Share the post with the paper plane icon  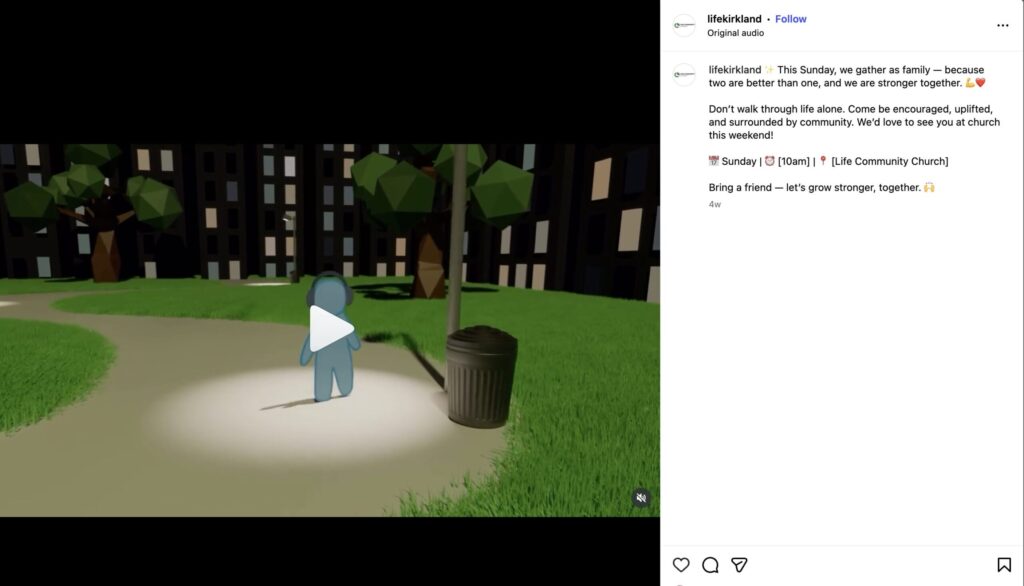point(739,565)
